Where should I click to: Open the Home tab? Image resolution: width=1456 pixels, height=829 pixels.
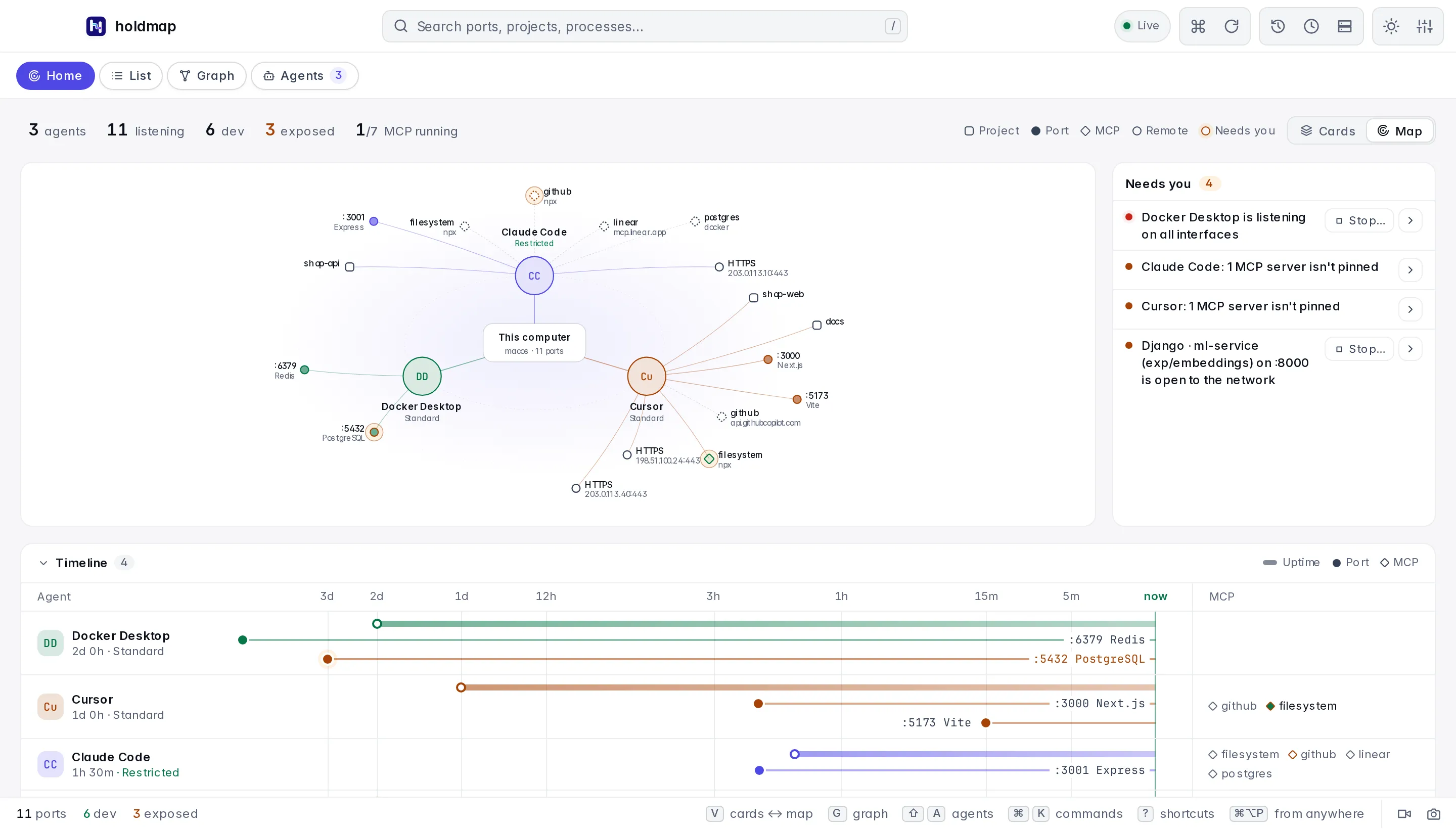pyautogui.click(x=55, y=76)
